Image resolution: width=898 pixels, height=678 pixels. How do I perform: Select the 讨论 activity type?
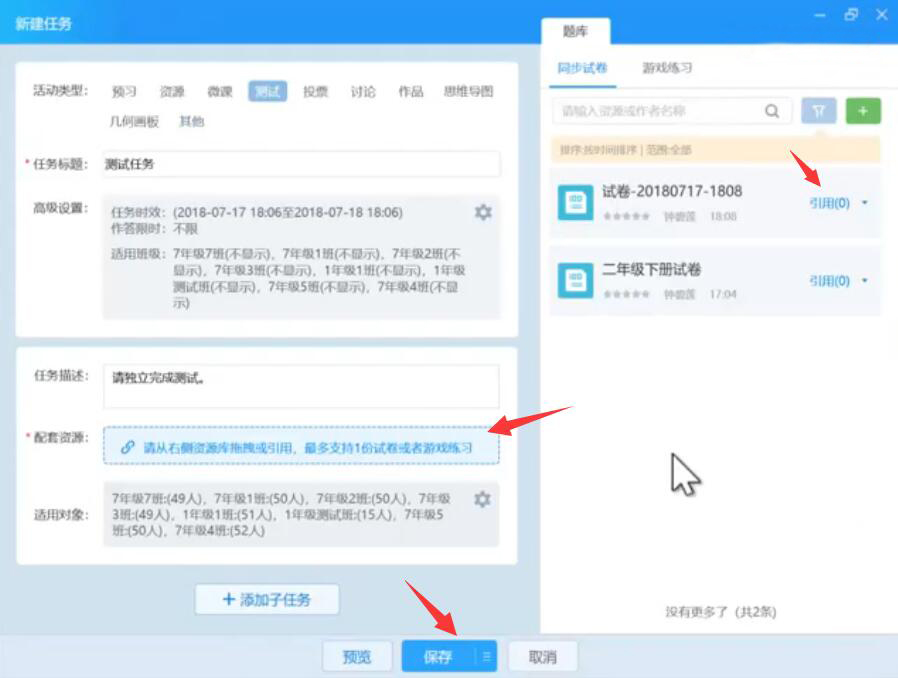click(x=363, y=92)
